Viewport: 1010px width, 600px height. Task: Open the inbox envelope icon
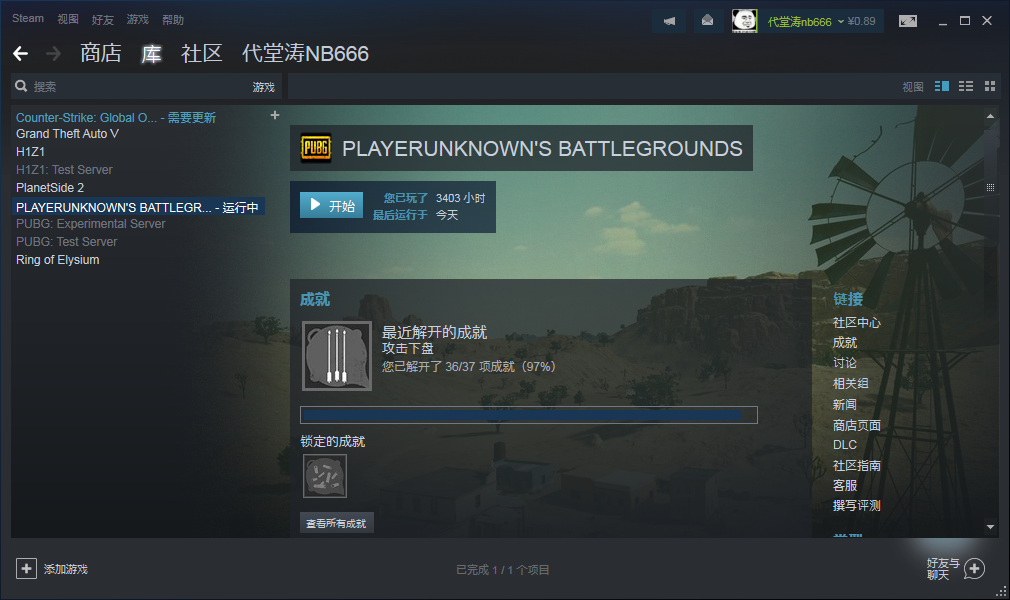[707, 21]
